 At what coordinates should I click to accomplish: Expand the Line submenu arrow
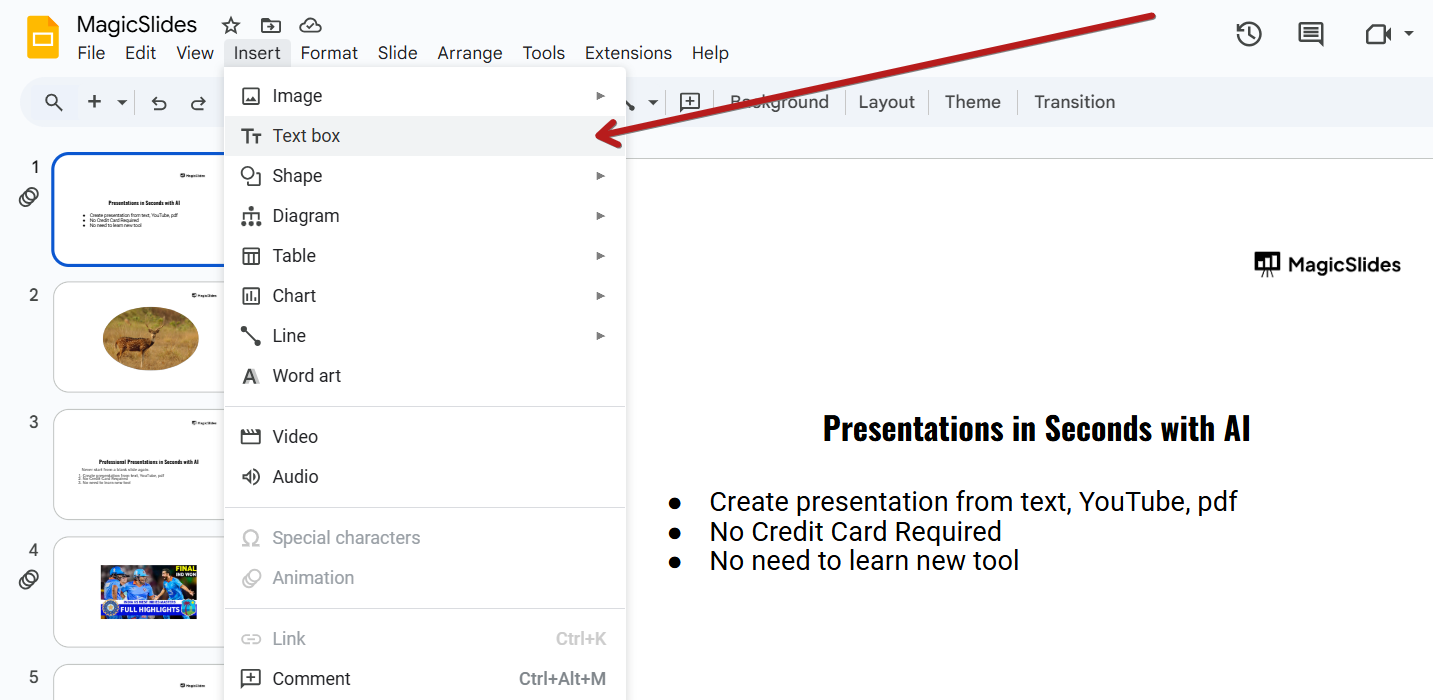[x=600, y=336]
